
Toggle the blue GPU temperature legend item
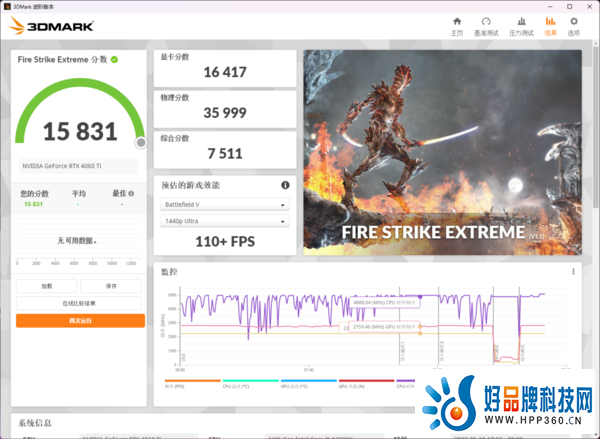tap(308, 384)
